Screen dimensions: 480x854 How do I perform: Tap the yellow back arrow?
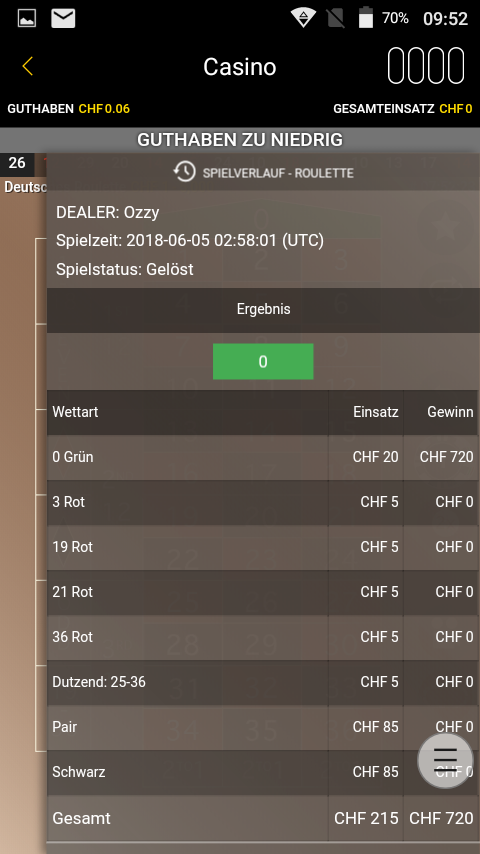click(27, 66)
